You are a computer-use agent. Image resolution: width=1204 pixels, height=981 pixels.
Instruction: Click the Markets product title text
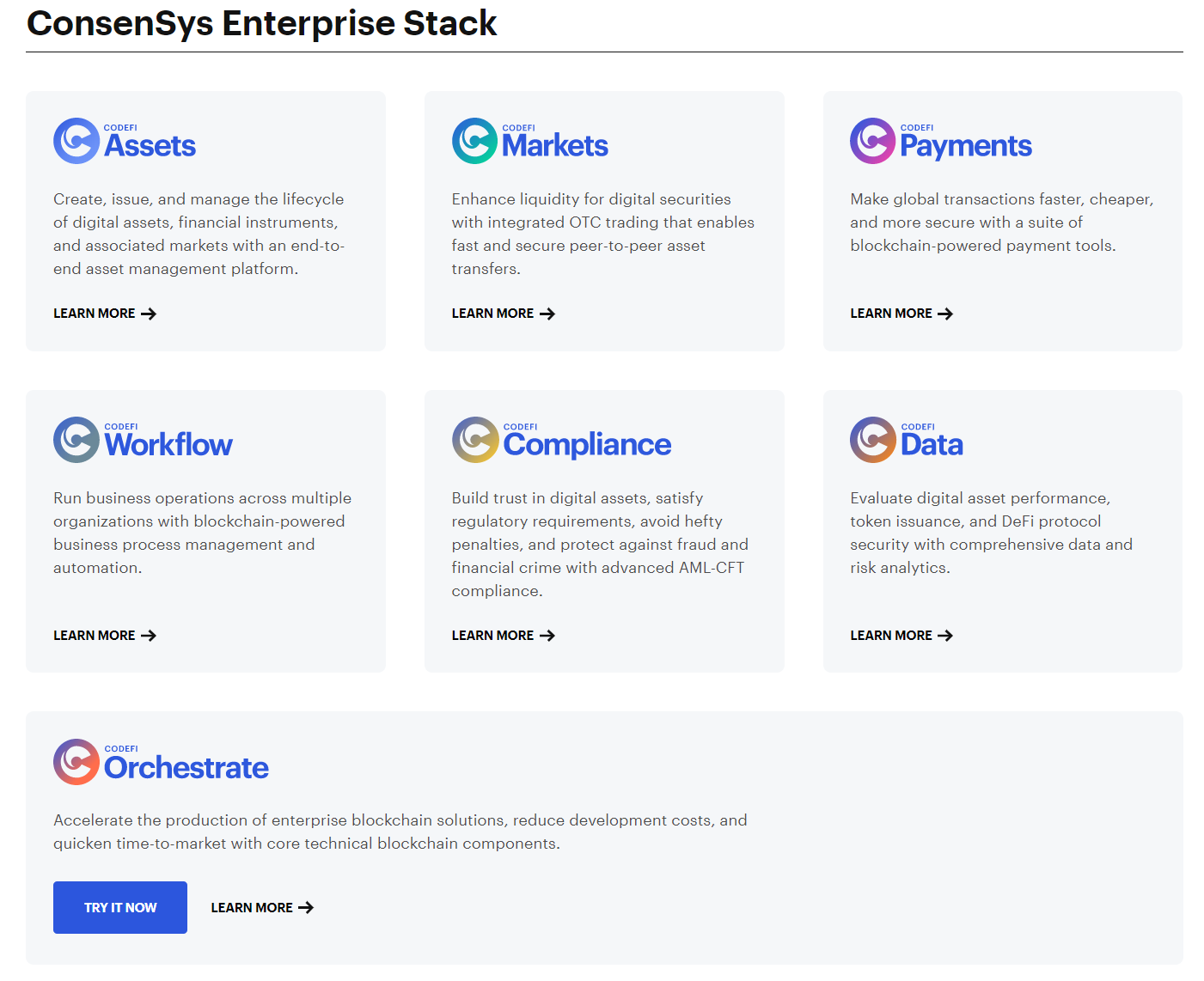click(x=555, y=146)
